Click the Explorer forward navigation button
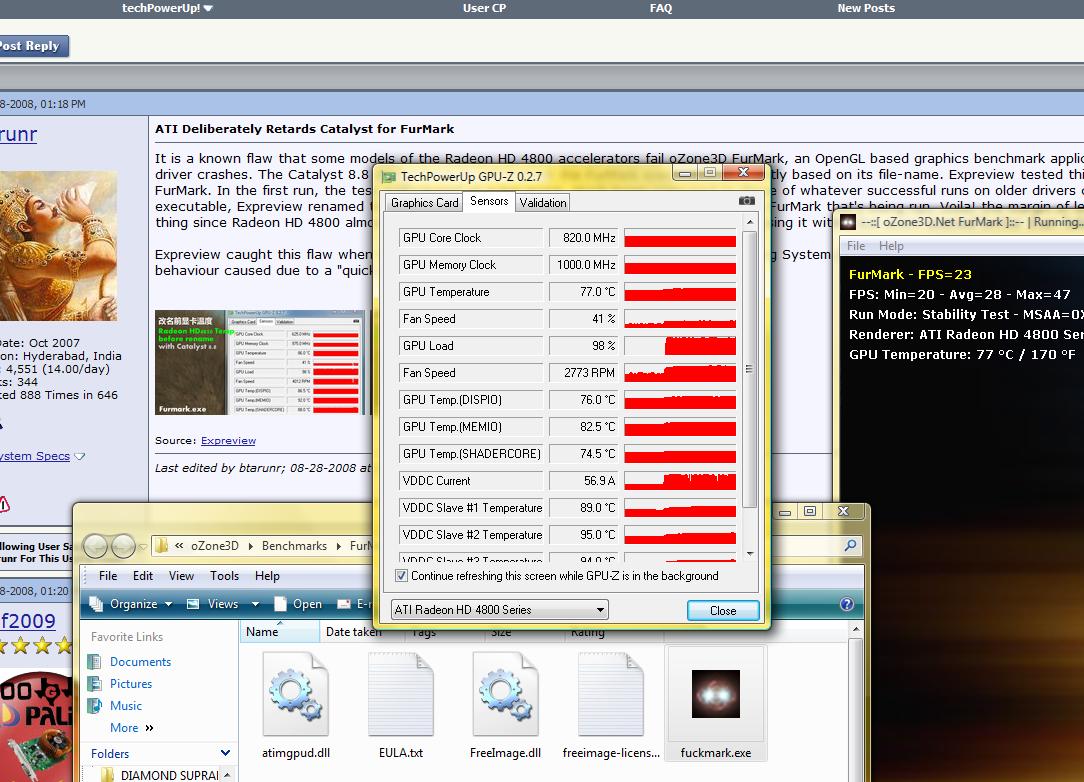This screenshot has width=1084, height=782. coord(123,546)
